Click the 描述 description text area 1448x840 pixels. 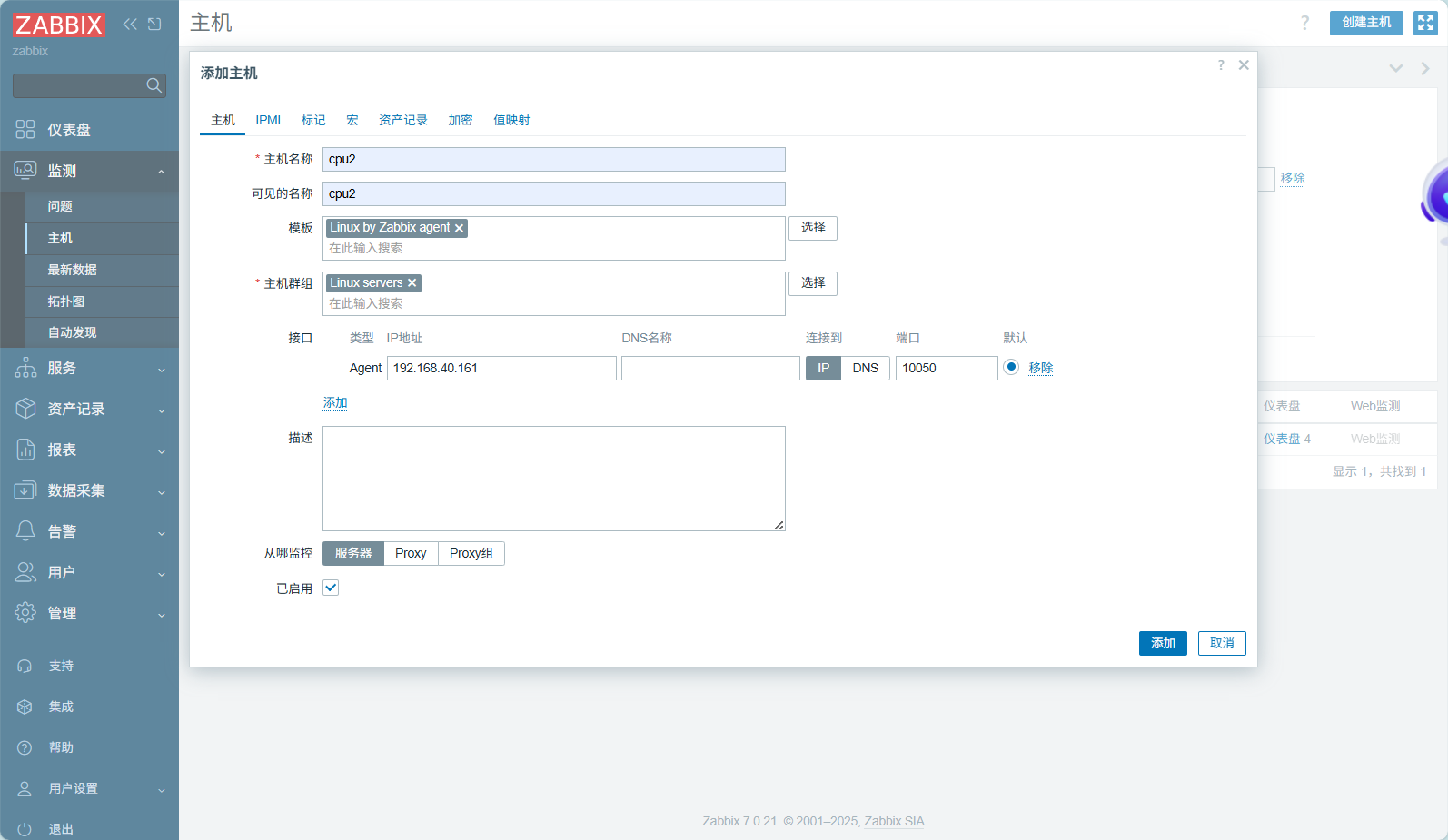(554, 479)
